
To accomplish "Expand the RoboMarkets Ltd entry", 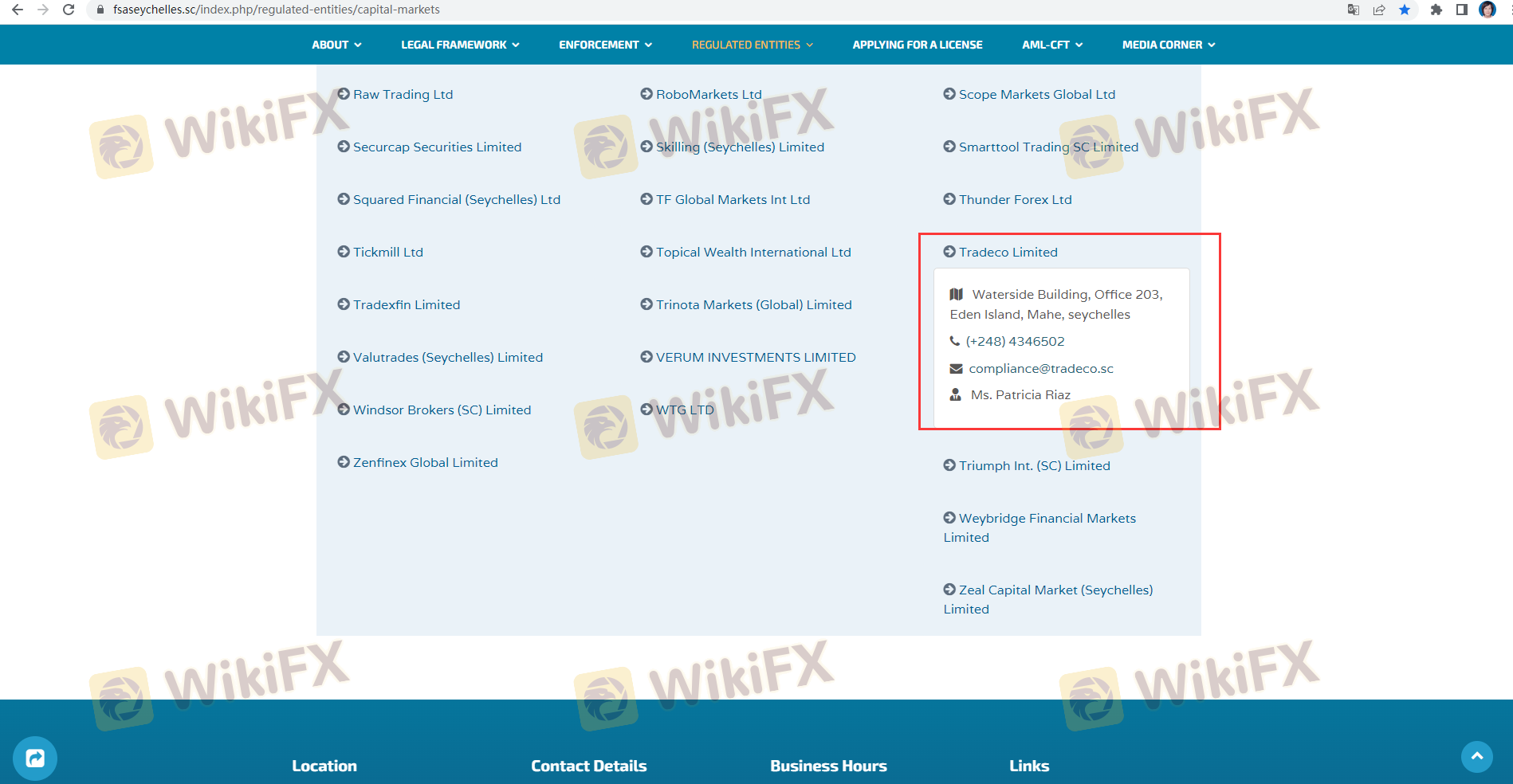I will point(708,94).
